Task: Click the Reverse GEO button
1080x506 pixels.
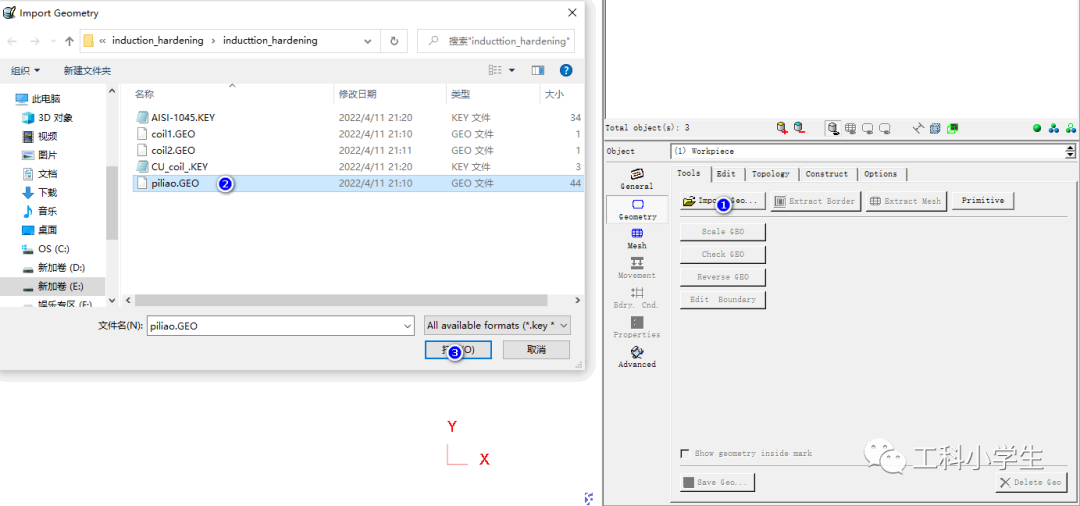Action: point(723,277)
